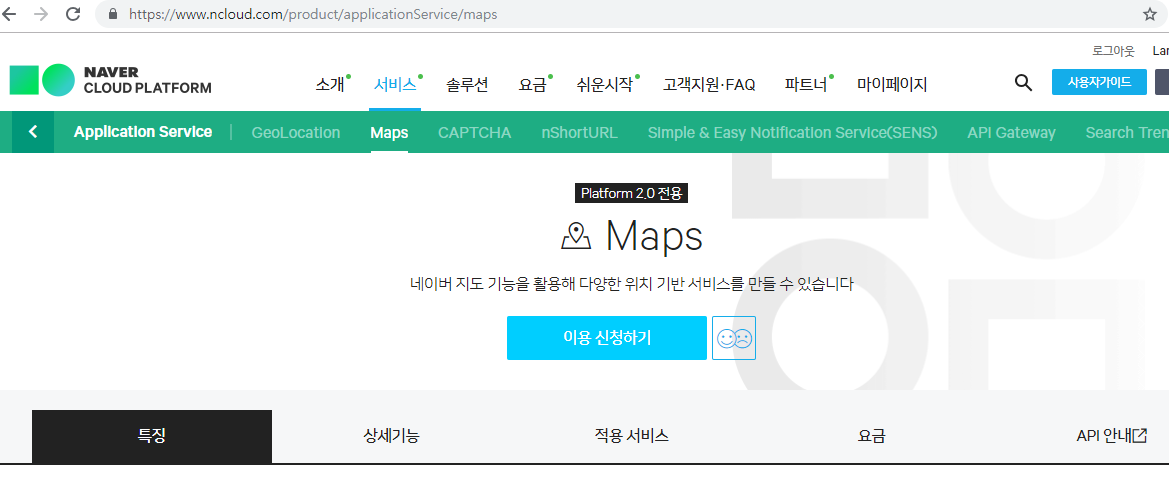Select the Maps service tab
Image resolution: width=1169 pixels, height=497 pixels.
pyautogui.click(x=389, y=133)
